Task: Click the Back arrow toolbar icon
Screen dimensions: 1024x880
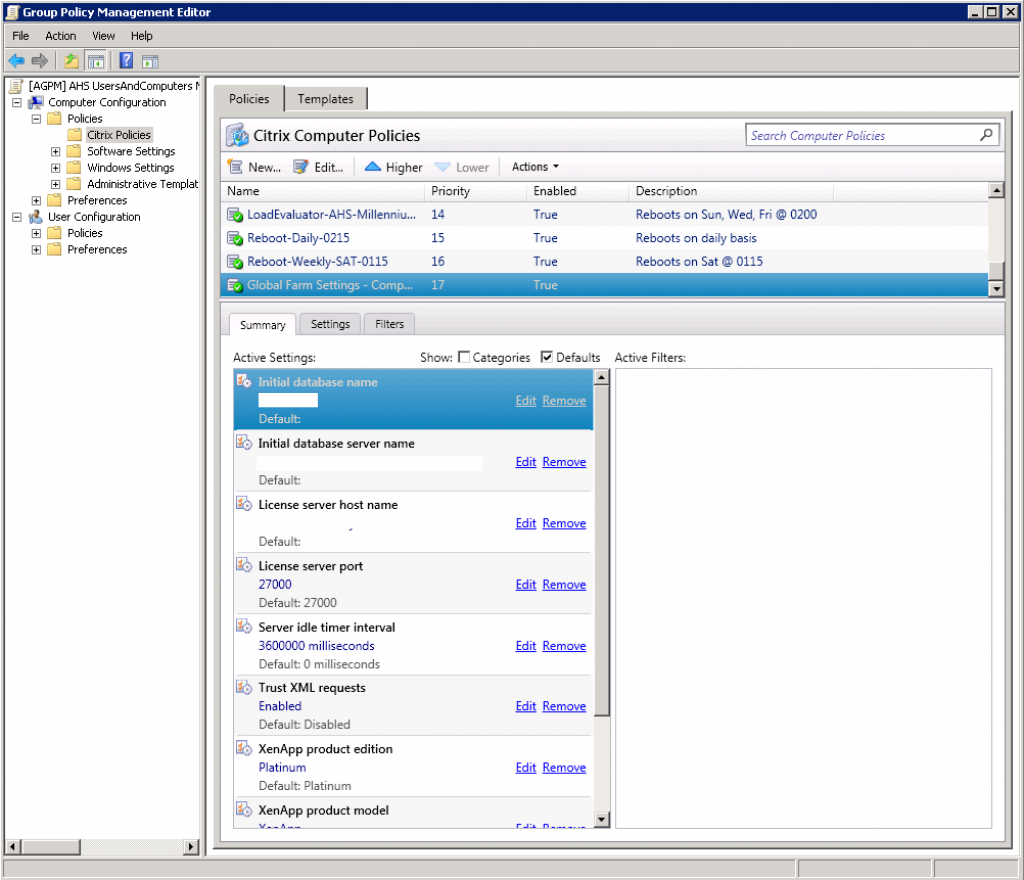Action: coord(16,61)
